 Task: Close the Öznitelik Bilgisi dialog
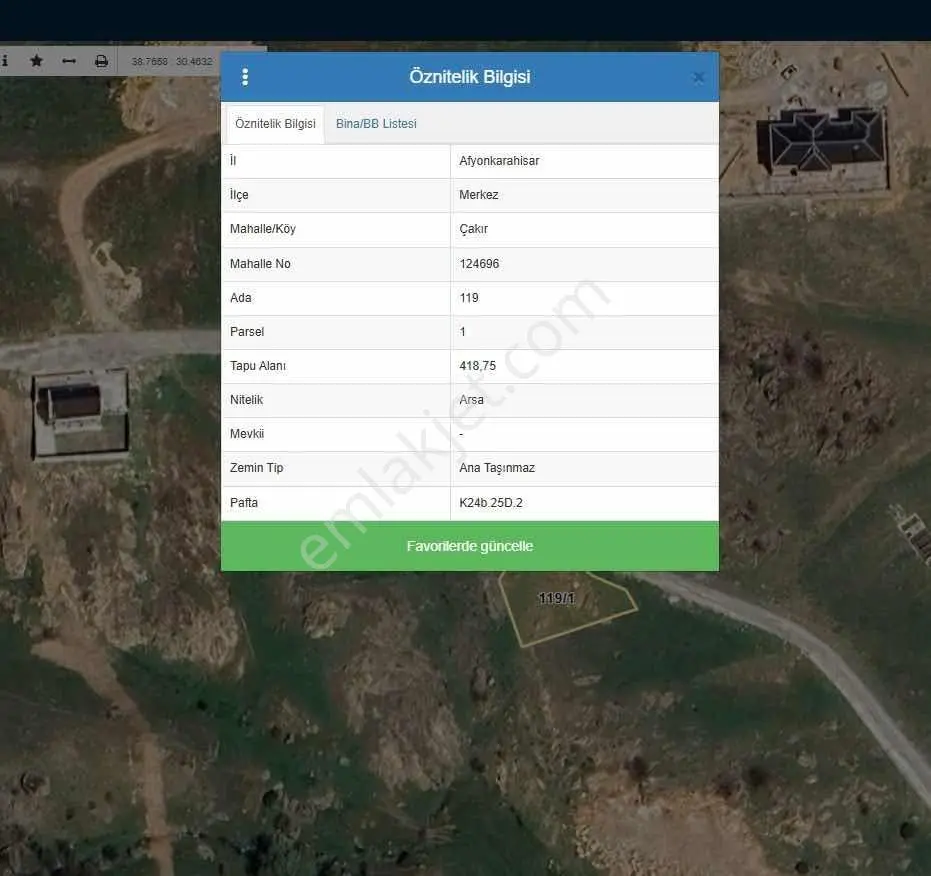698,77
